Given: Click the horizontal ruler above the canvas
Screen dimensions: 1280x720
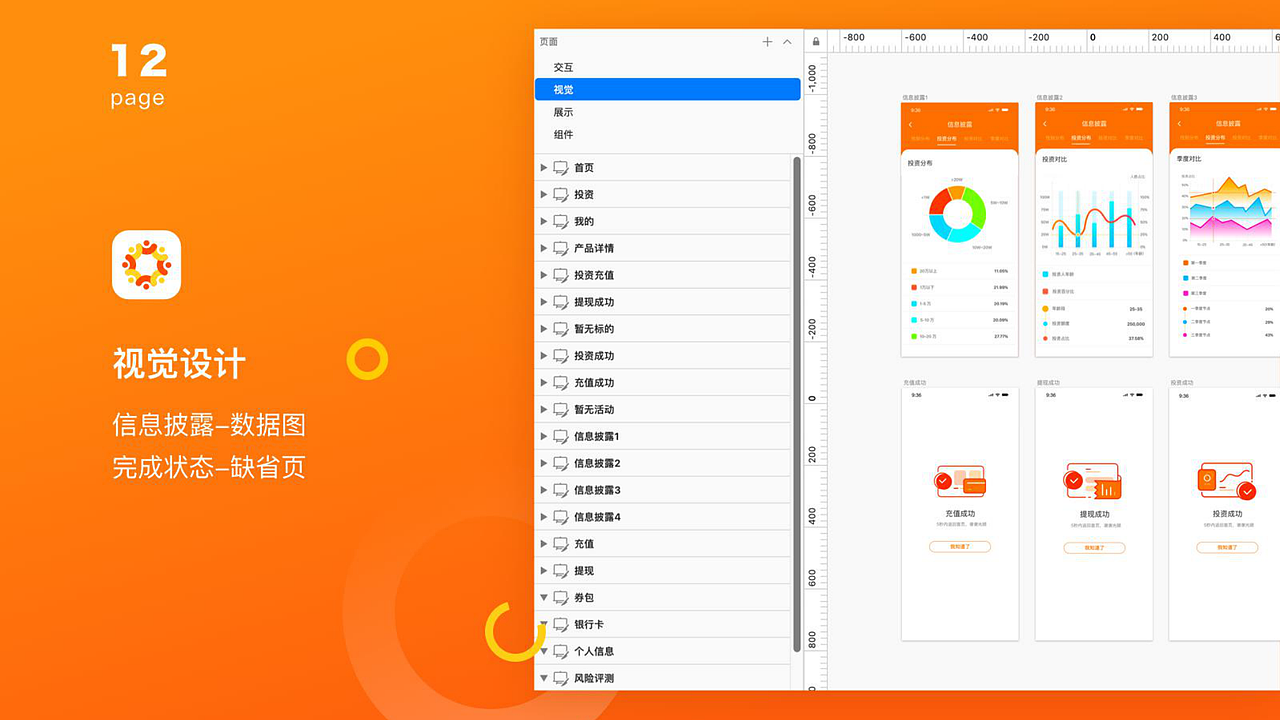Looking at the screenshot, I should pyautogui.click(x=1054, y=41).
